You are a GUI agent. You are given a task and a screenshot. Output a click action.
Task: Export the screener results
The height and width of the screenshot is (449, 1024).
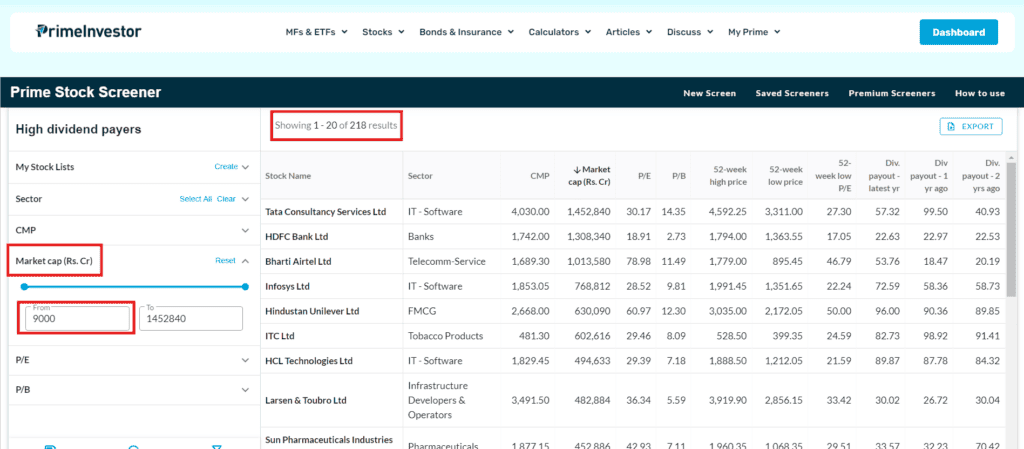pos(971,127)
